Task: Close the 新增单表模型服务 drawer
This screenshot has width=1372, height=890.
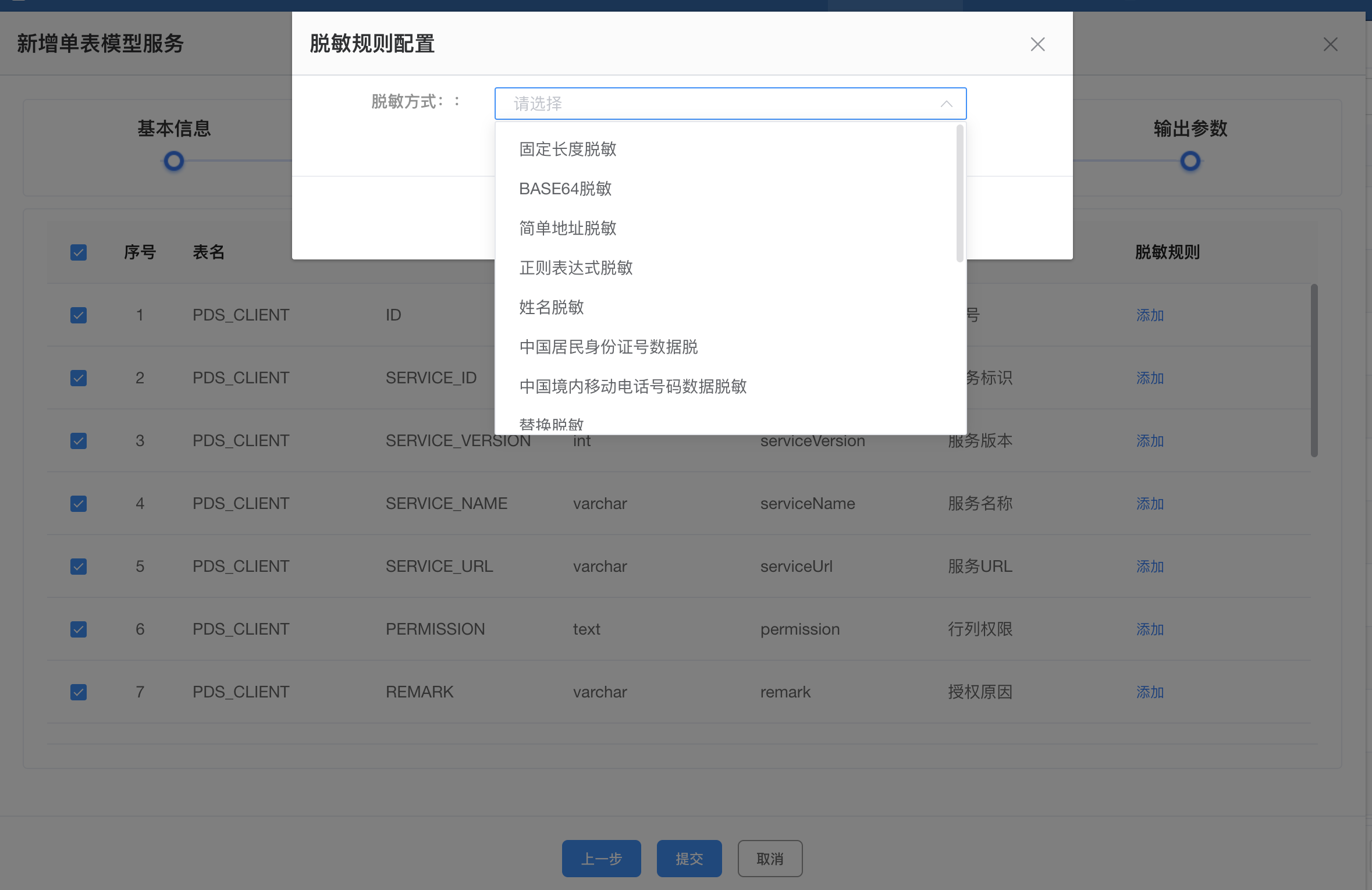Action: (x=1330, y=44)
